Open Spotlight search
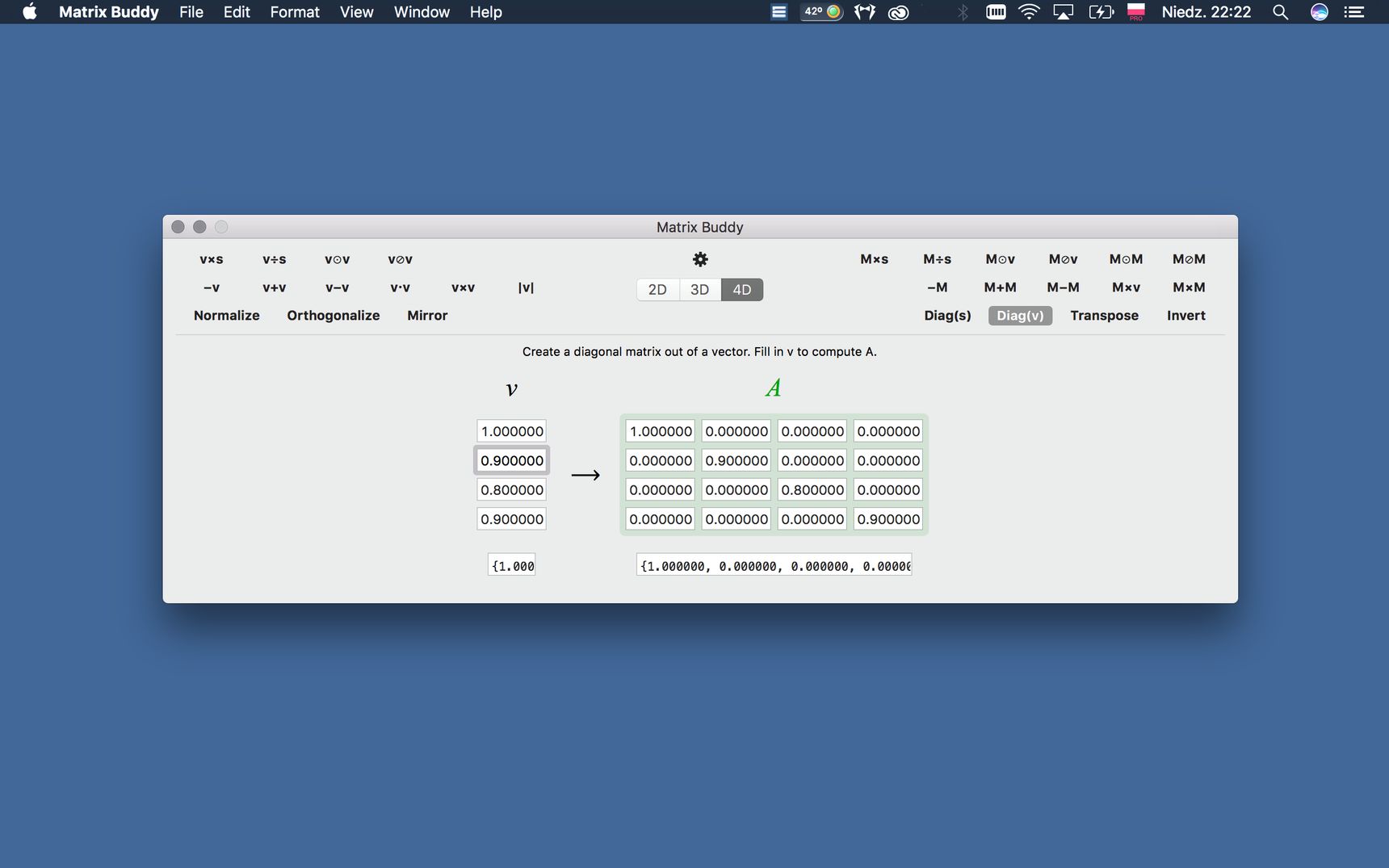1389x868 pixels. pyautogui.click(x=1280, y=11)
